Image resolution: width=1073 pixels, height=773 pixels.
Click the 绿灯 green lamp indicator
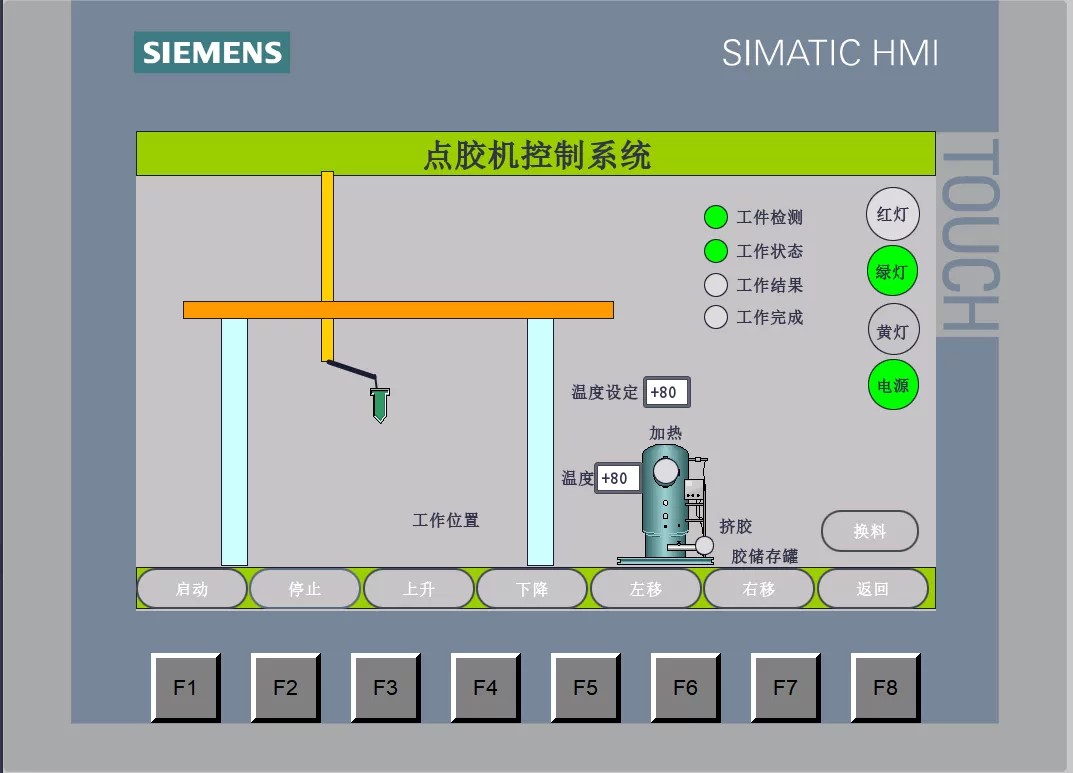(891, 270)
